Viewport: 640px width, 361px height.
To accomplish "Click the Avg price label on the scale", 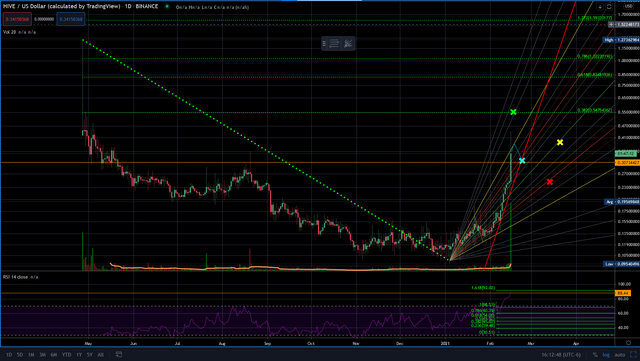I will pyautogui.click(x=622, y=202).
